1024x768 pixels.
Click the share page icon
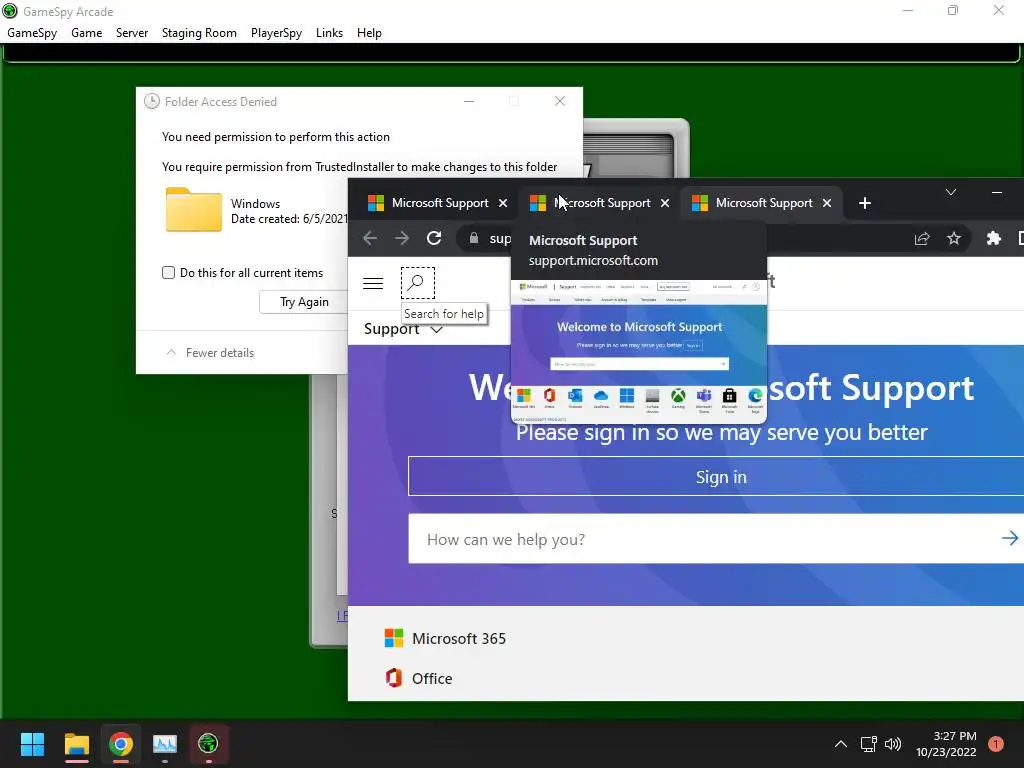click(921, 238)
